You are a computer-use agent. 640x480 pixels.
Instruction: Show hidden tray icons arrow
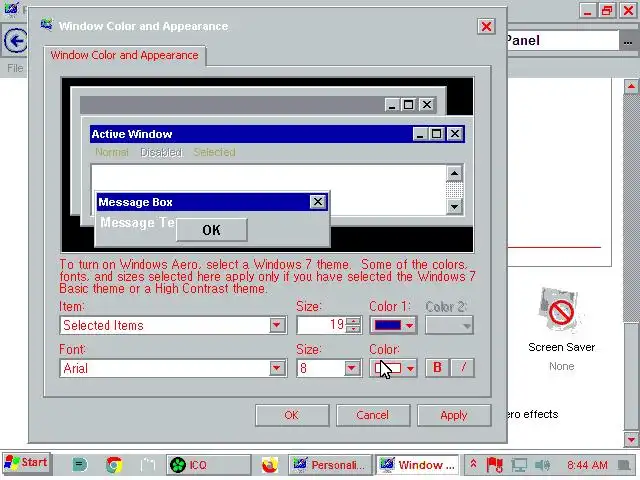[473, 464]
